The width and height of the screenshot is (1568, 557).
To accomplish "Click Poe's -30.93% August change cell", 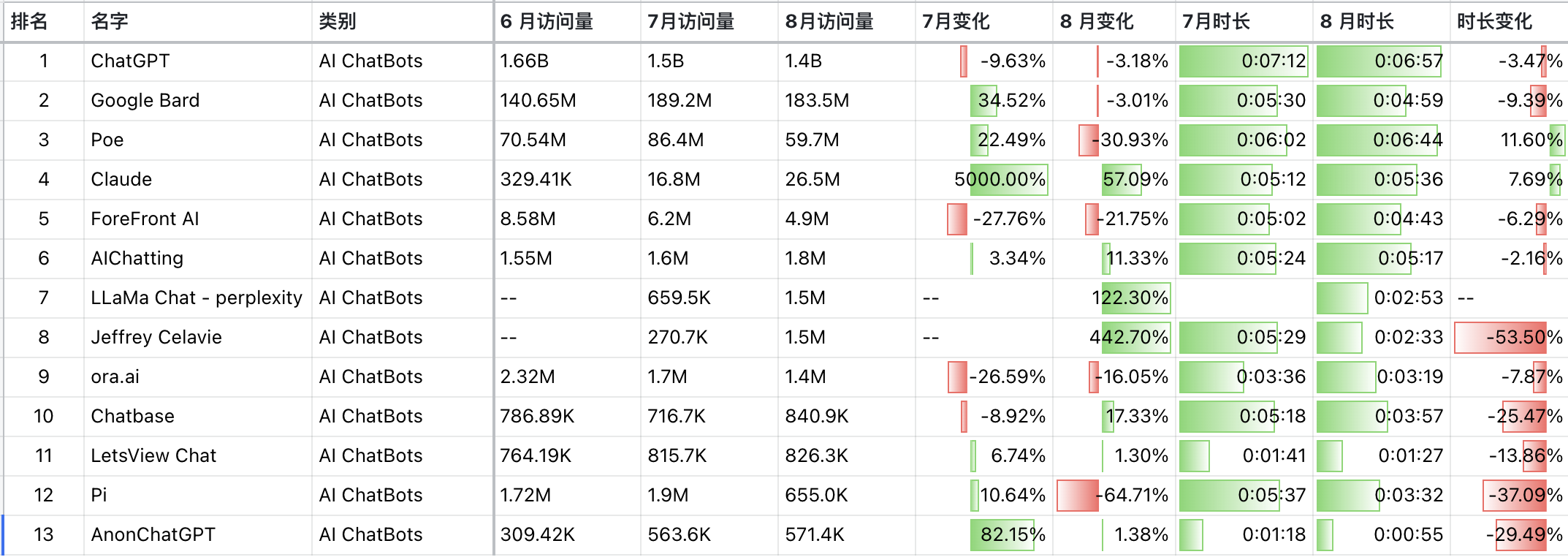I will click(x=1114, y=140).
